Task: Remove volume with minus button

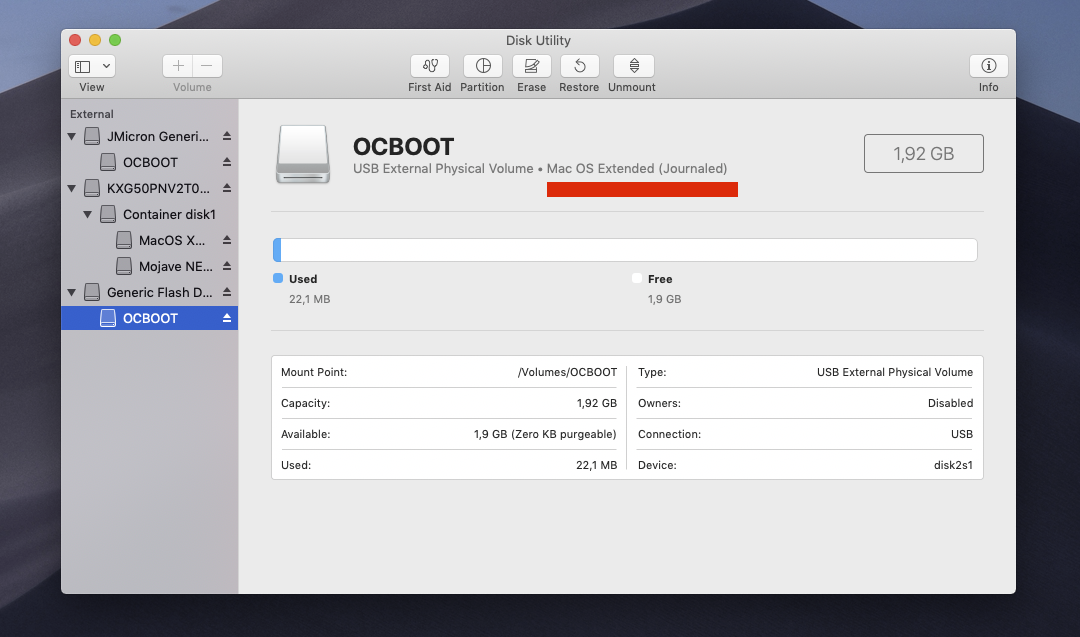Action: [207, 66]
